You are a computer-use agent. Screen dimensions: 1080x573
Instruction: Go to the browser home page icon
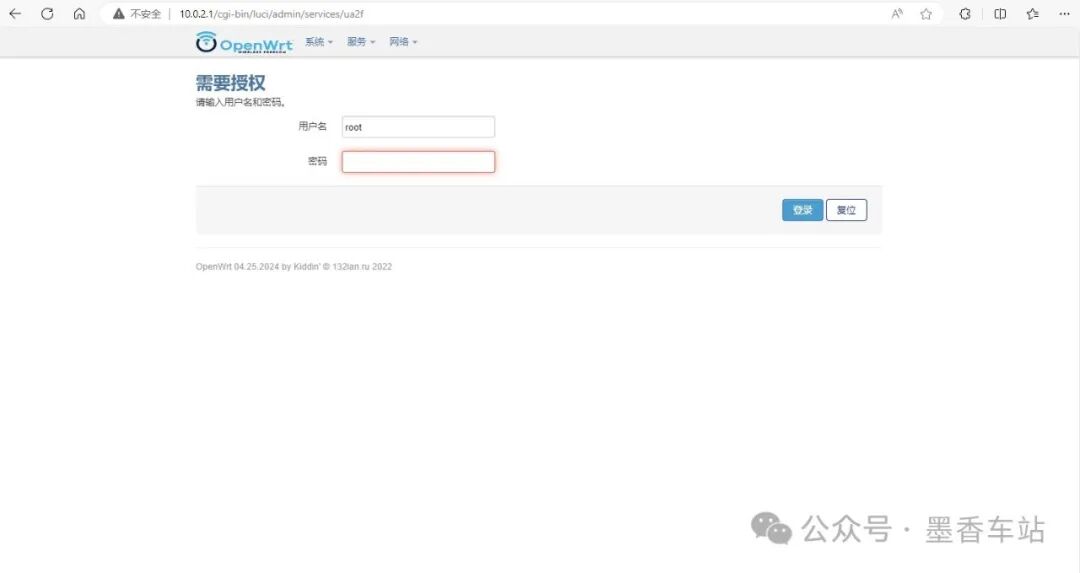tap(79, 14)
